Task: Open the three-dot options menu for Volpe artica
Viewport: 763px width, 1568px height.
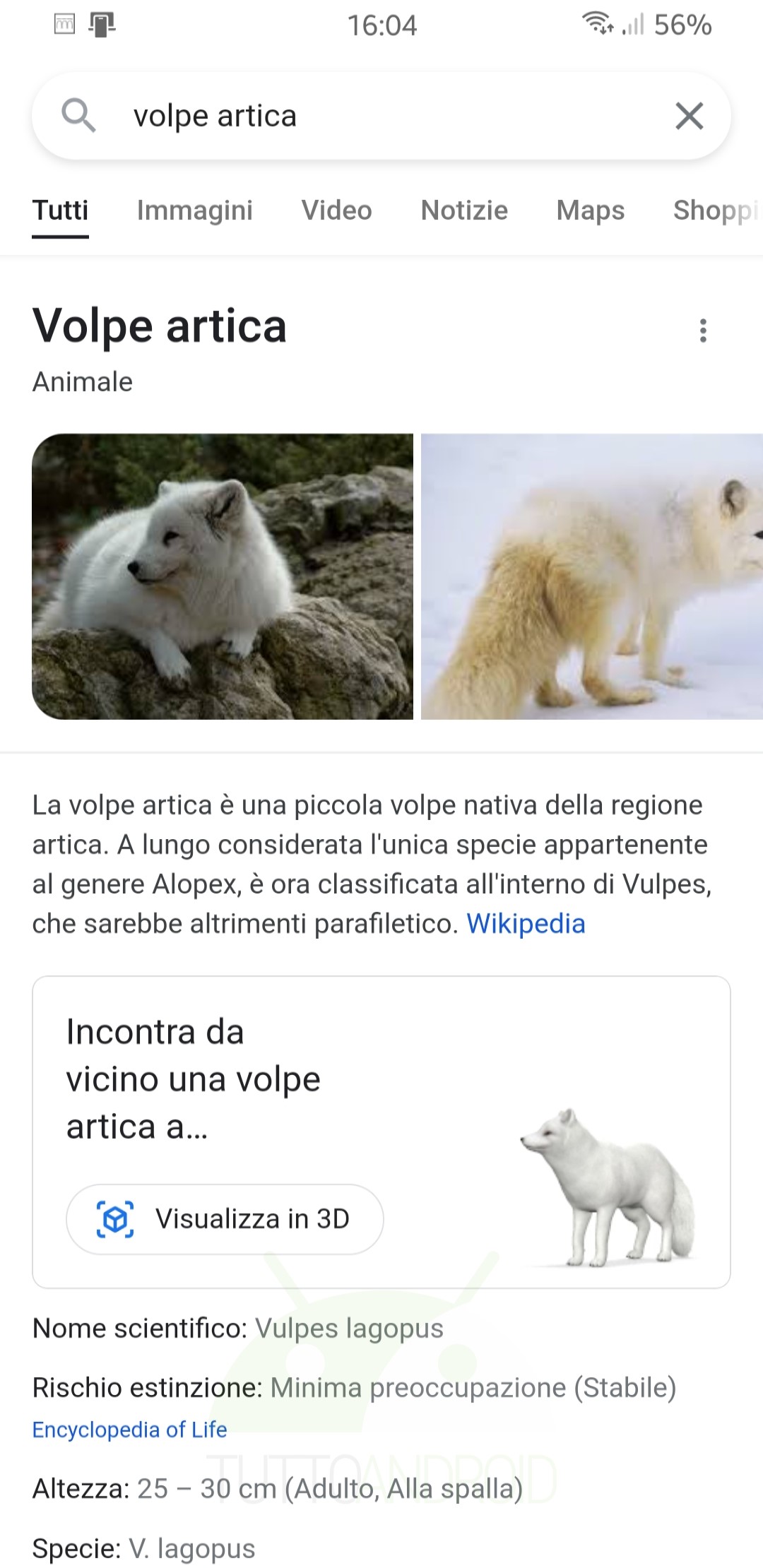Action: (702, 331)
